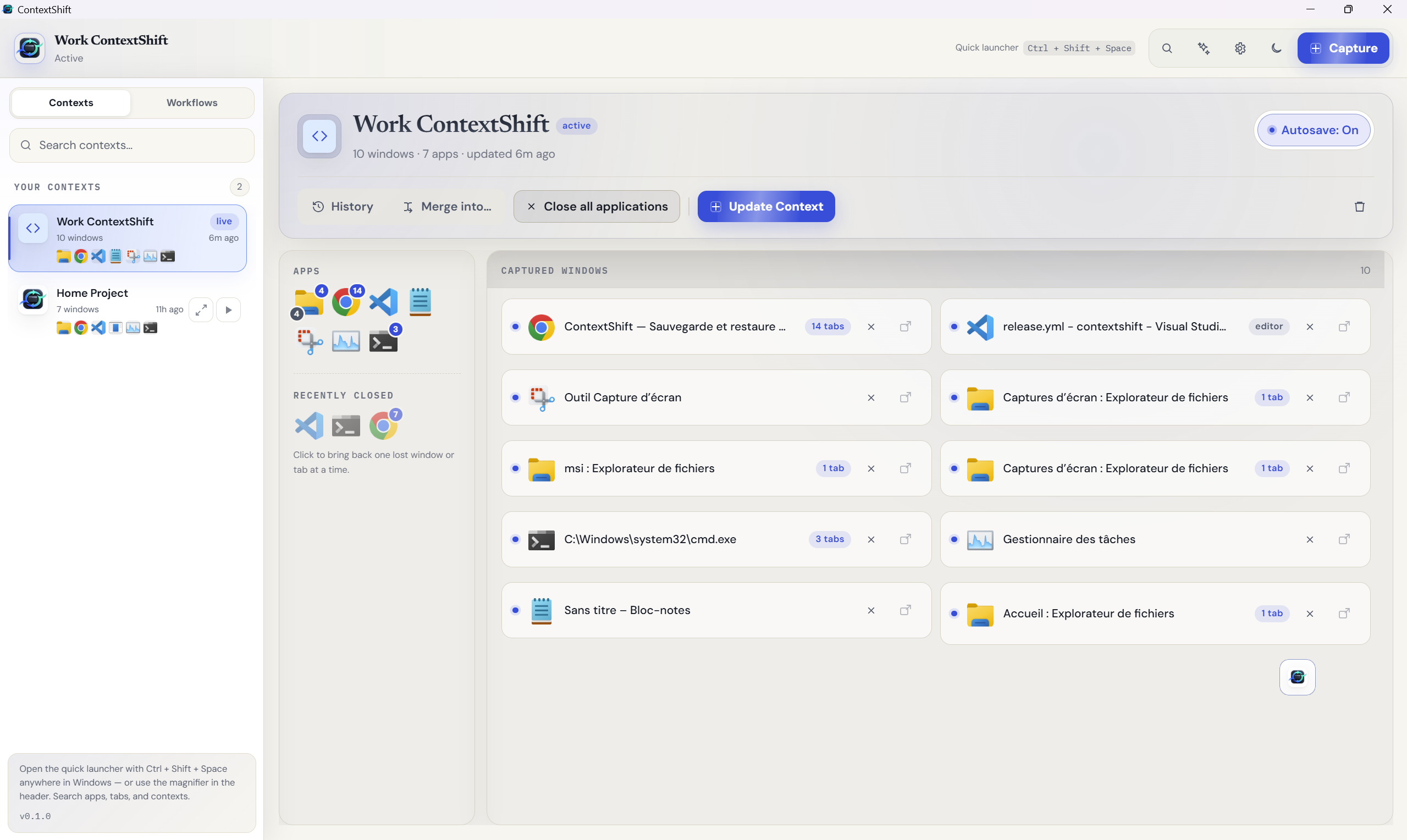1407x840 pixels.
Task: Click terminal icon in Apps panel
Action: 383,341
